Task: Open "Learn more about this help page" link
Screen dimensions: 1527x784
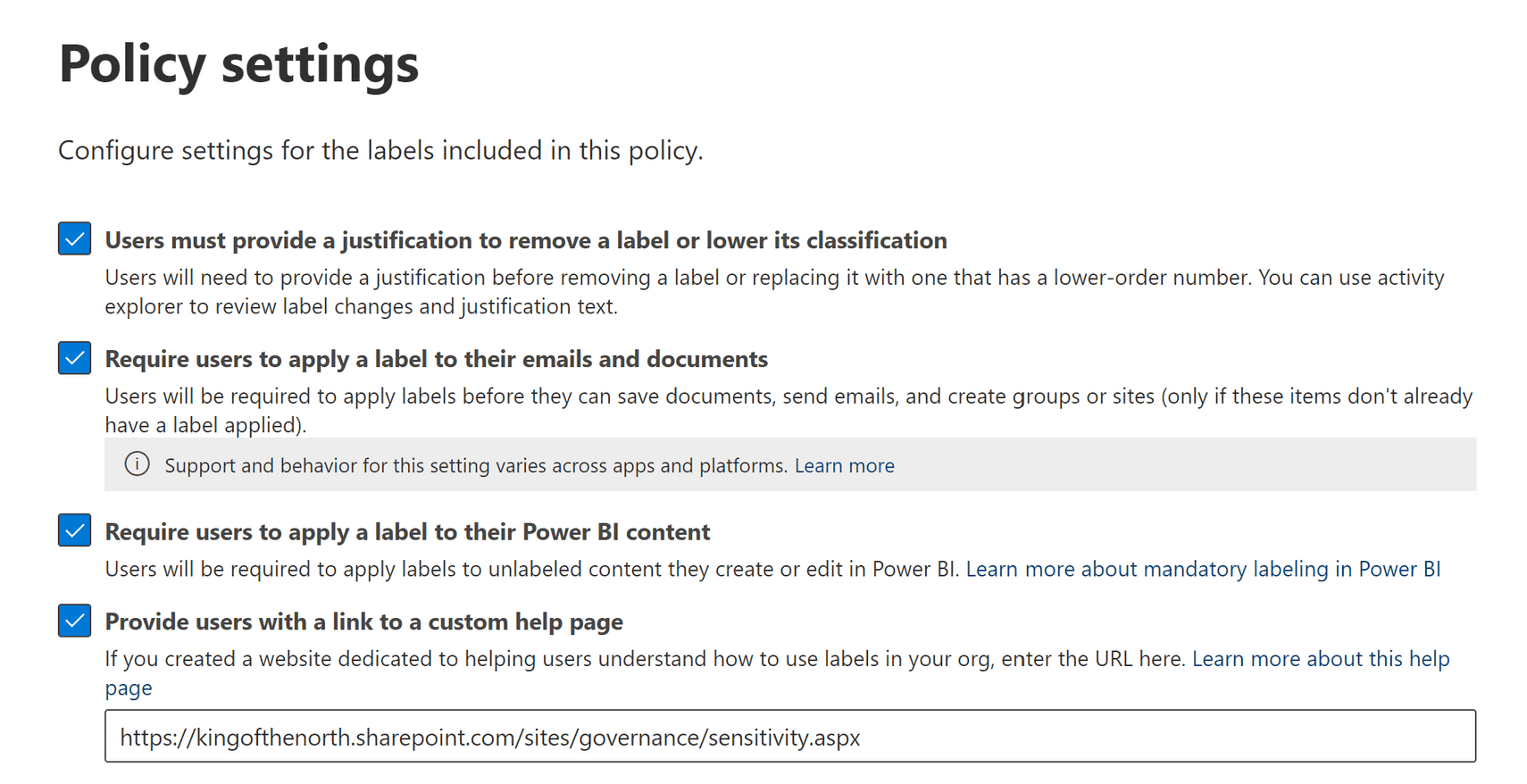Action: (x=1321, y=658)
